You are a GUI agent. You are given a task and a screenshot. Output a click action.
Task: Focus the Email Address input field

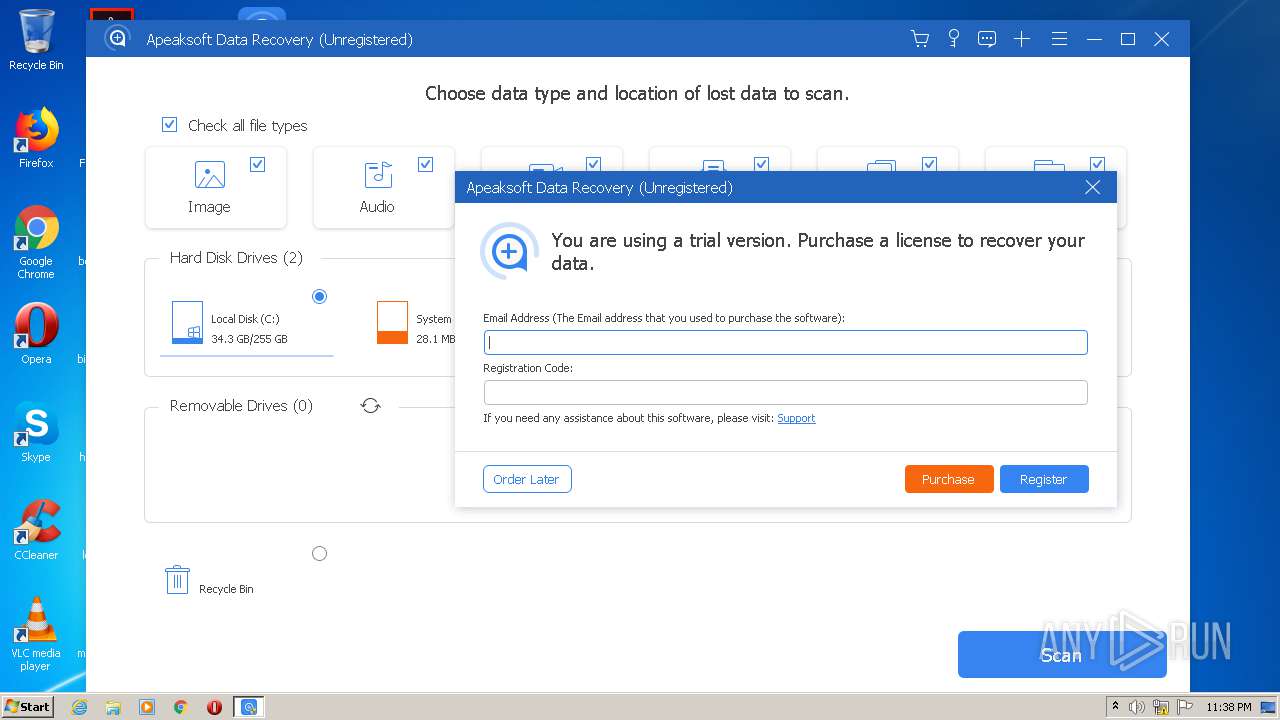point(785,342)
